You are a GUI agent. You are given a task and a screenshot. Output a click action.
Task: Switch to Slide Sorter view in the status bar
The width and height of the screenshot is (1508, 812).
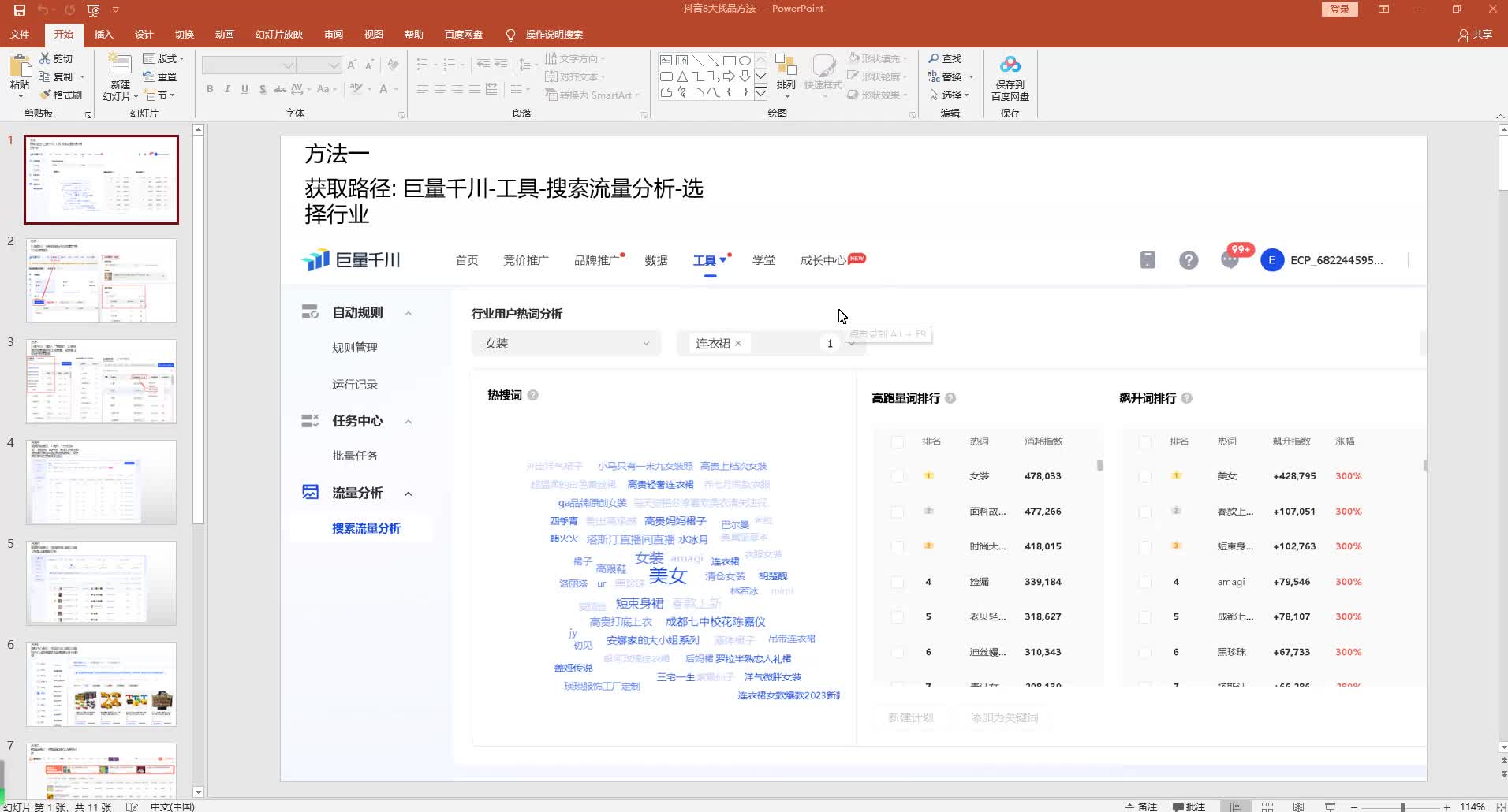(x=1267, y=806)
